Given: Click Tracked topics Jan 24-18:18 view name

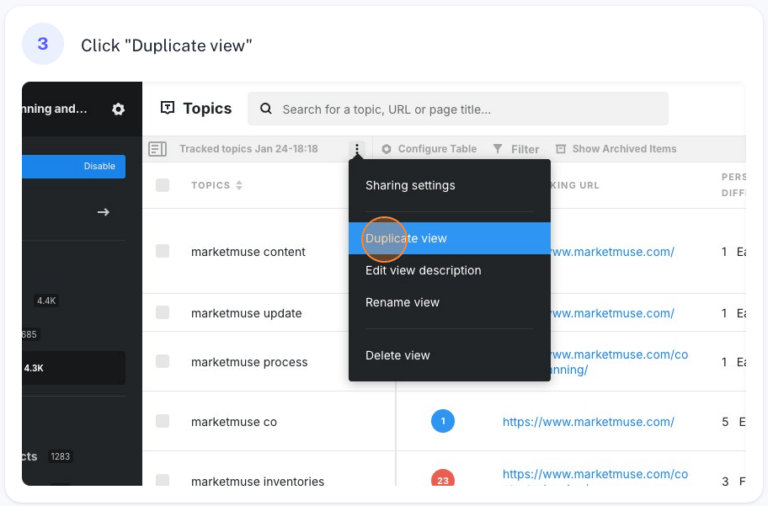Looking at the screenshot, I should [x=249, y=149].
